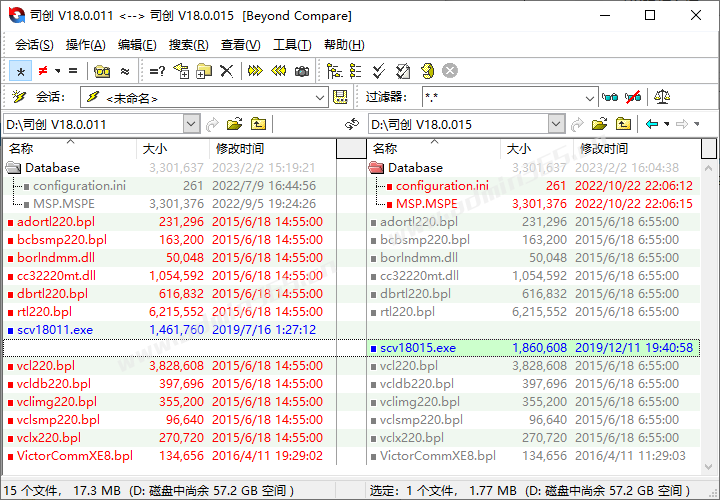Open the dropdown beside the cyan back arrow
The width and height of the screenshot is (720, 500).
coord(667,124)
